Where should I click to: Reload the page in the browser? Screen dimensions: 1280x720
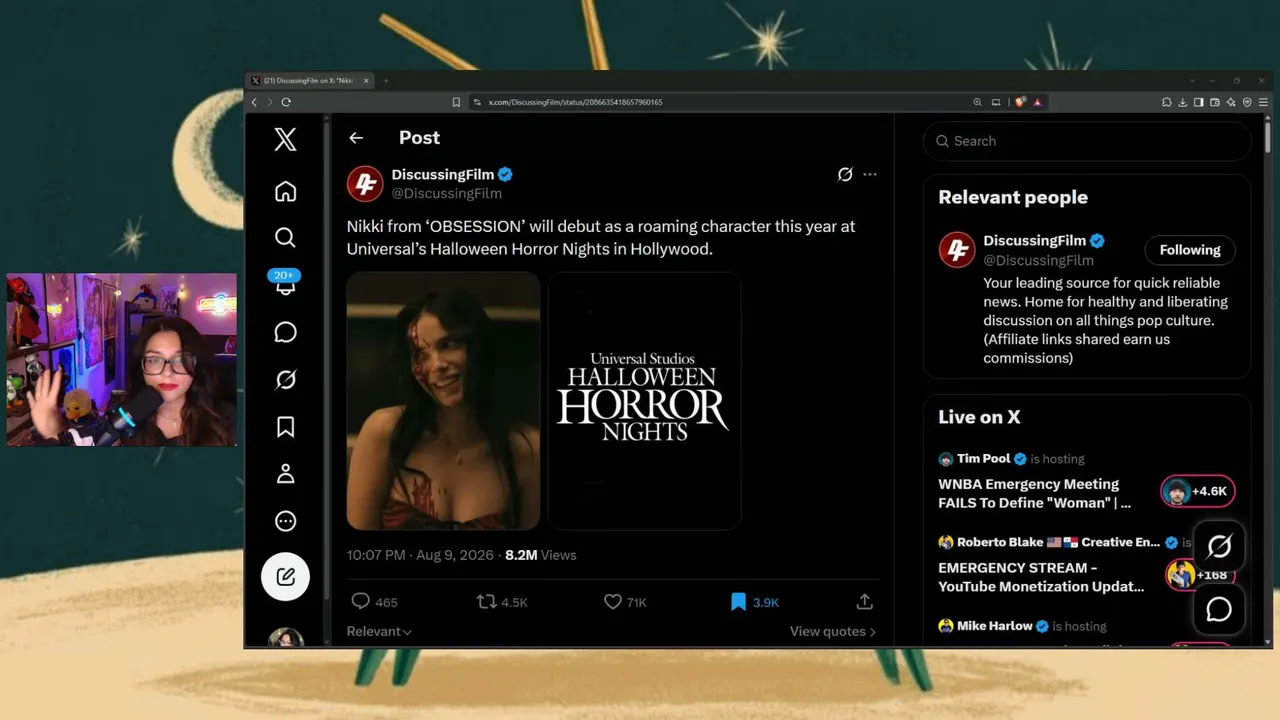coord(286,102)
